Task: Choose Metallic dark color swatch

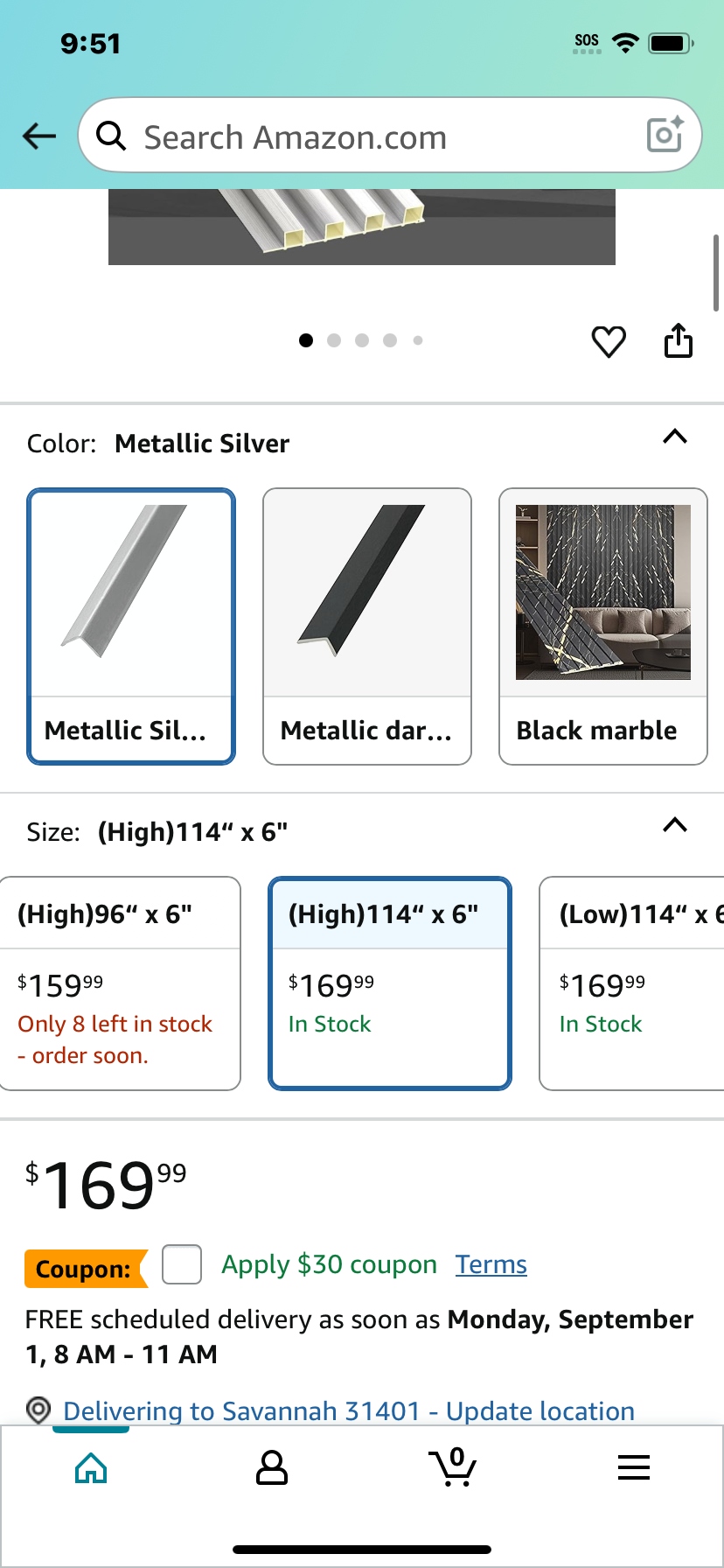Action: click(367, 626)
